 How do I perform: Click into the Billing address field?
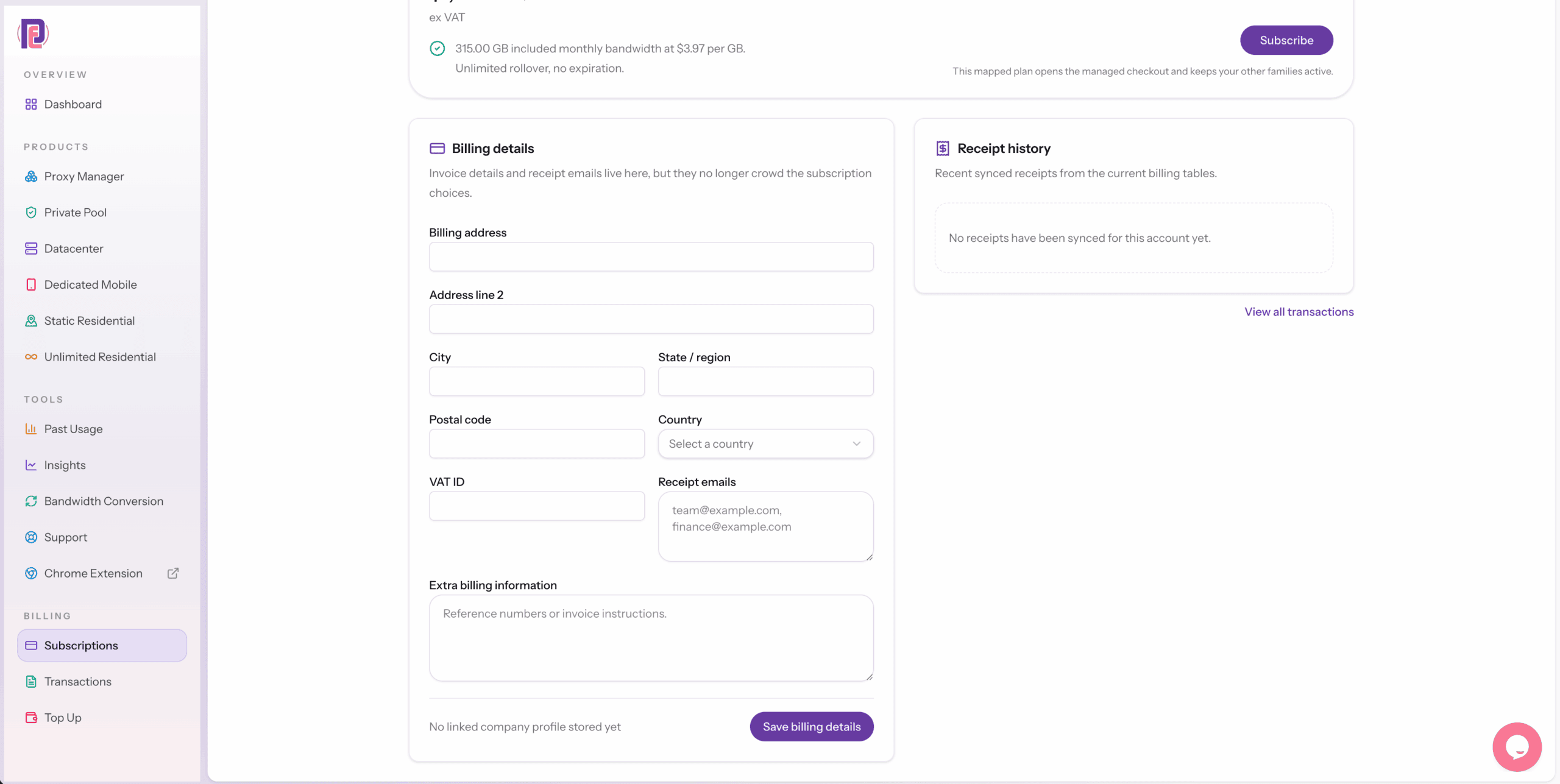(x=651, y=256)
